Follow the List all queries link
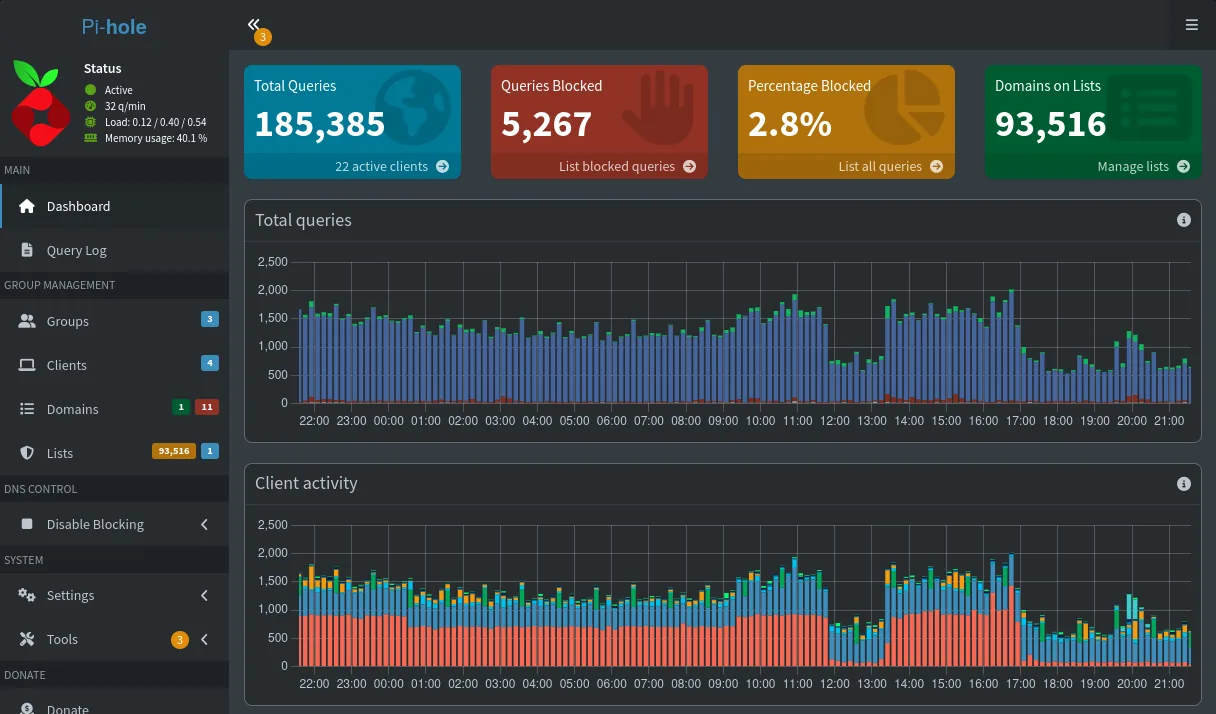Viewport: 1216px width, 714px height. (846, 167)
